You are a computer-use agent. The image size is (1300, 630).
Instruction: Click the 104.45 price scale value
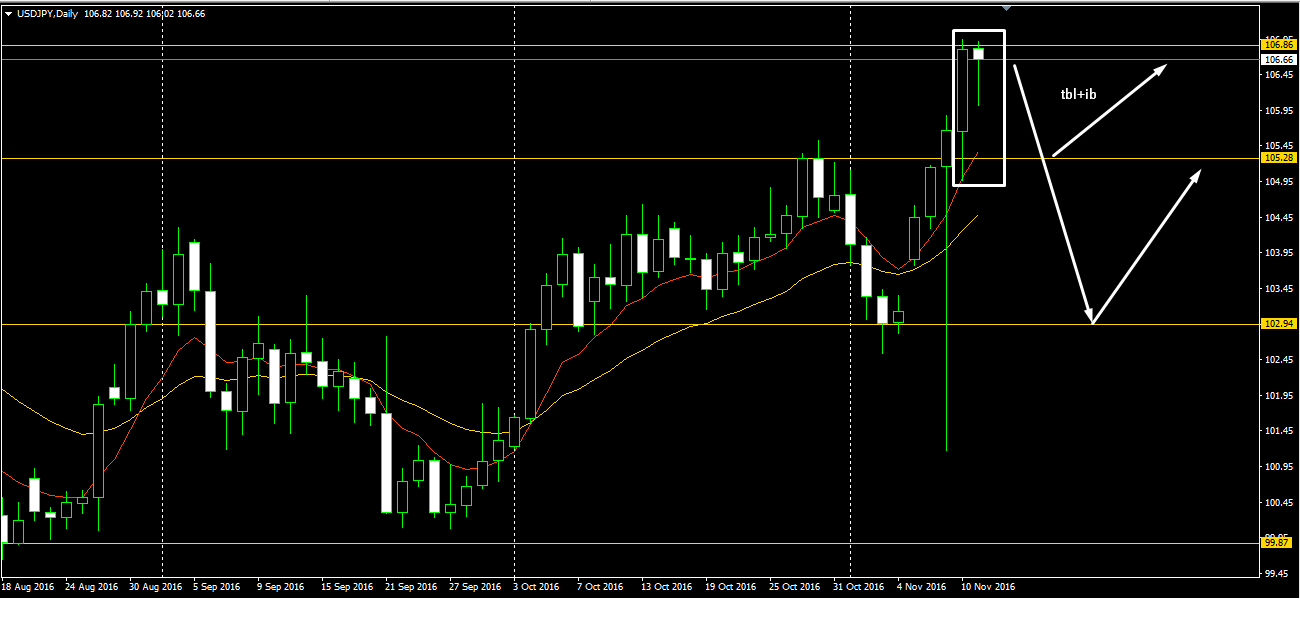(1279, 218)
